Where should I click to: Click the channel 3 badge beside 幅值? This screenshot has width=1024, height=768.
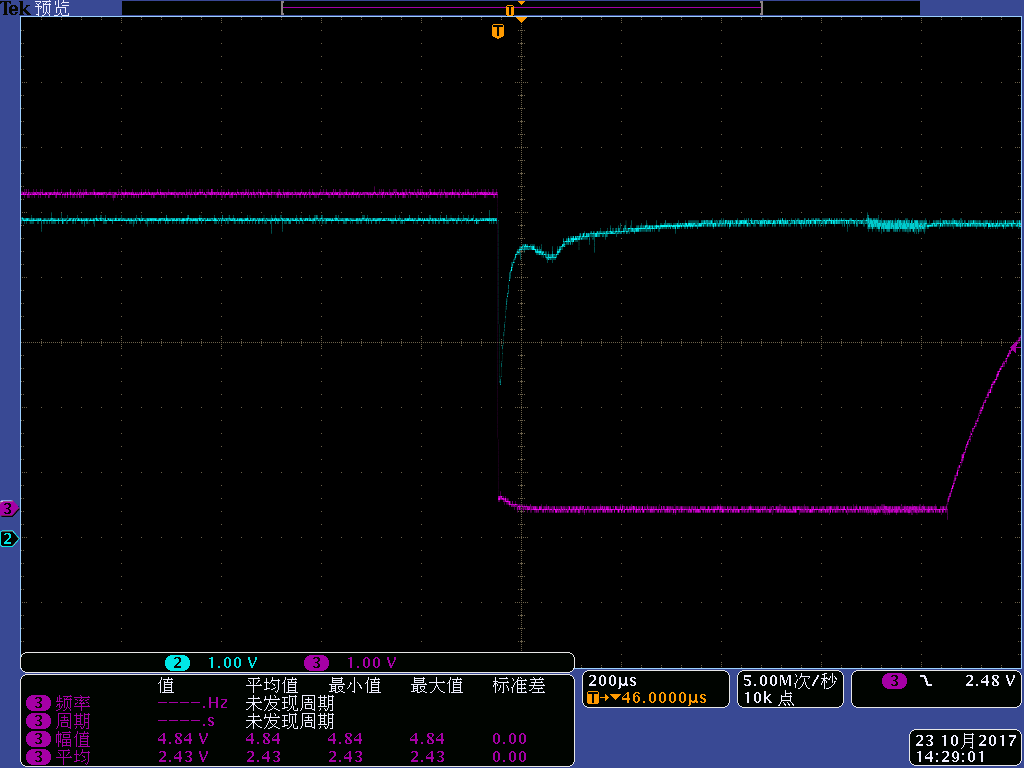click(x=39, y=739)
